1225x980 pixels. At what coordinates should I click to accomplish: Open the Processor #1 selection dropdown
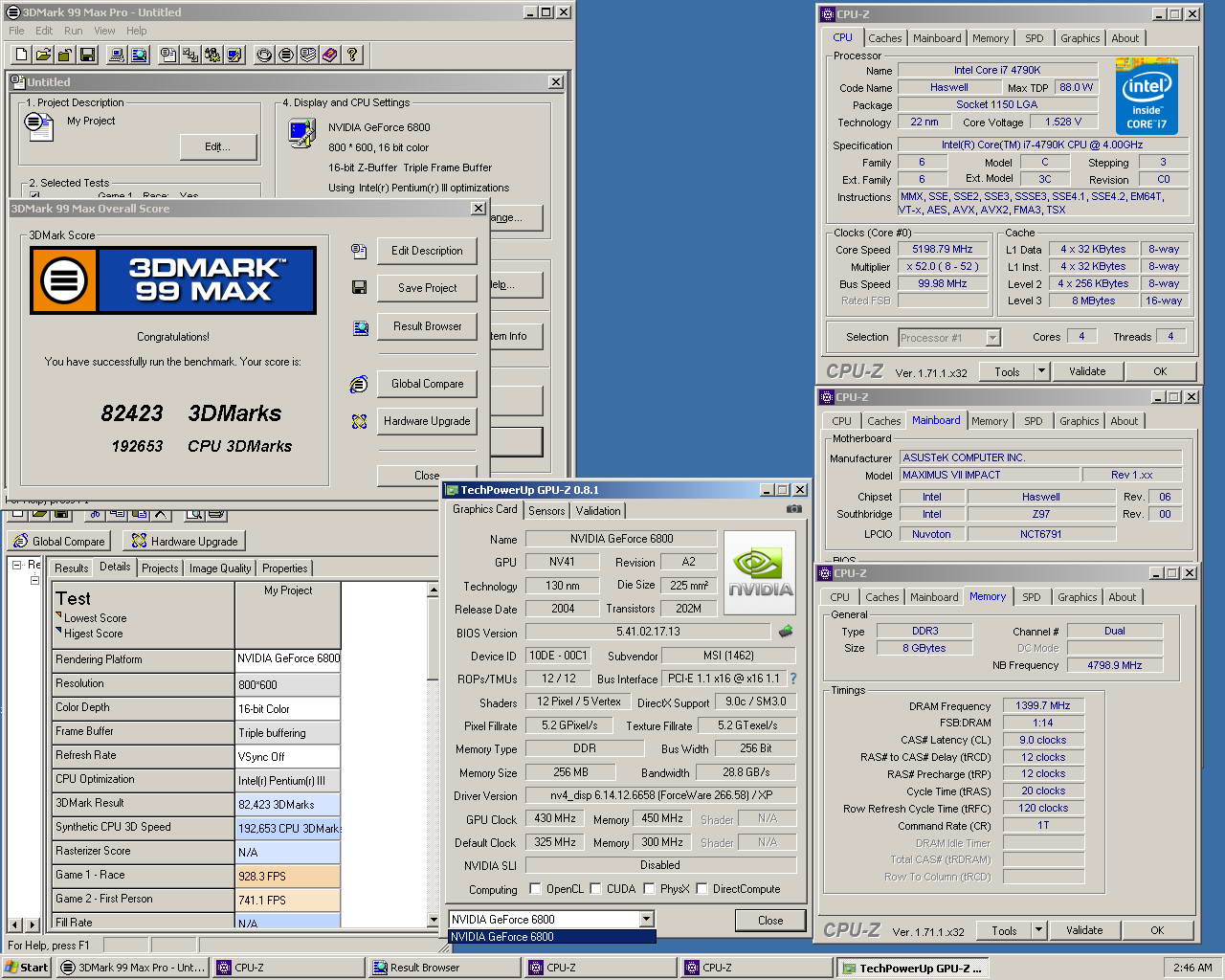point(992,338)
